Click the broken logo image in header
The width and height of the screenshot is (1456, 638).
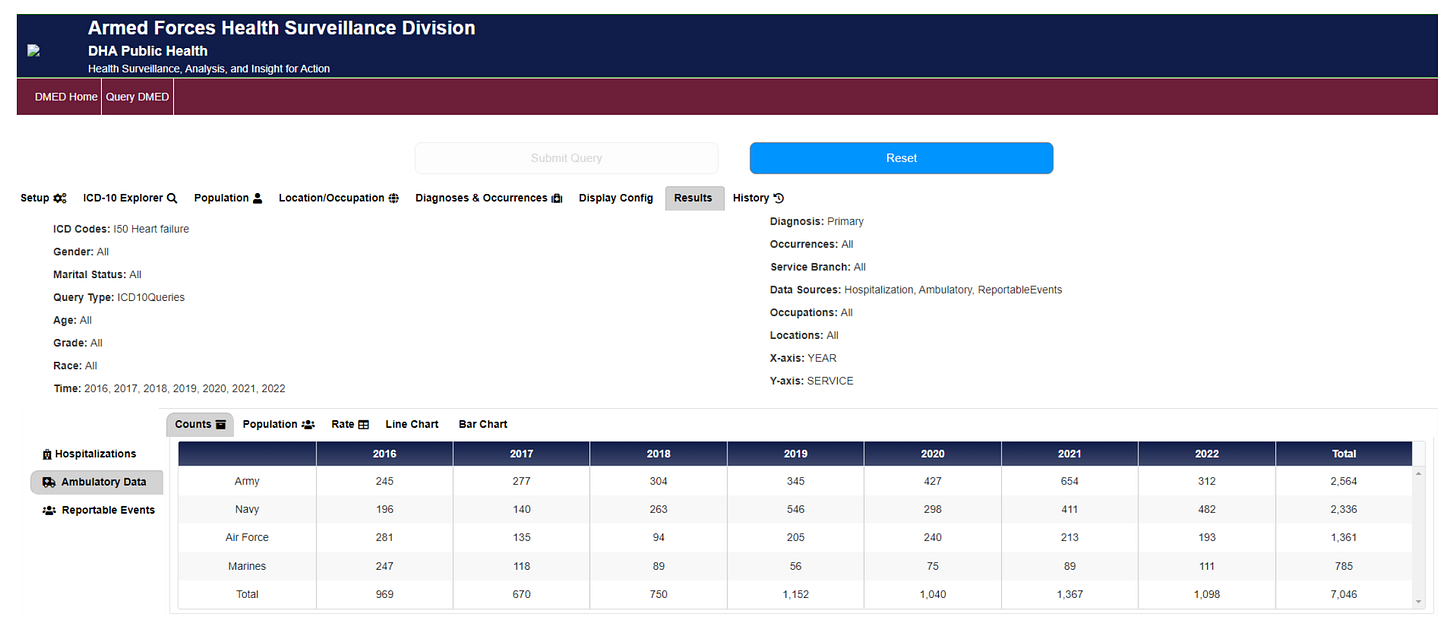[34, 50]
